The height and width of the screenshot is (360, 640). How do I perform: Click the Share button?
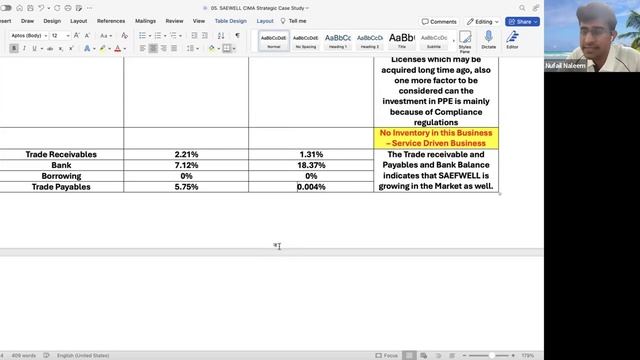click(x=522, y=22)
